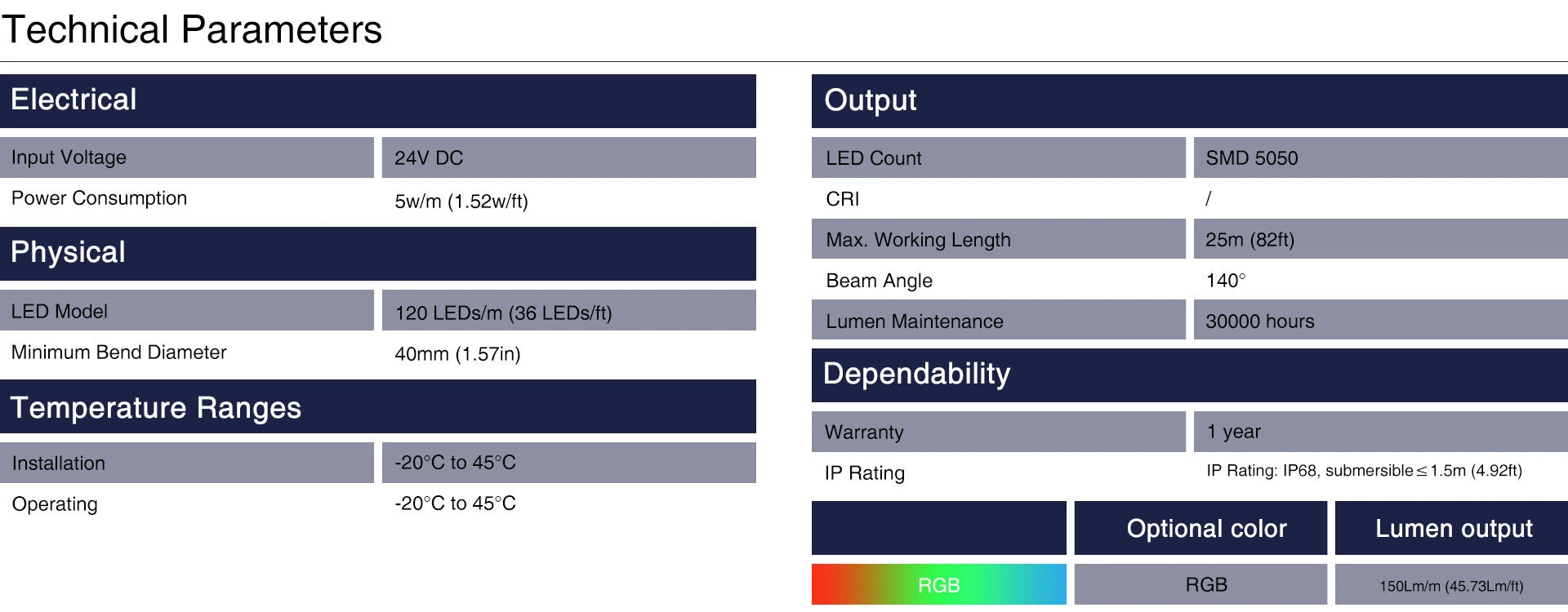The height and width of the screenshot is (612, 1568).
Task: Click the 24V DC input voltage value
Action: point(429,158)
